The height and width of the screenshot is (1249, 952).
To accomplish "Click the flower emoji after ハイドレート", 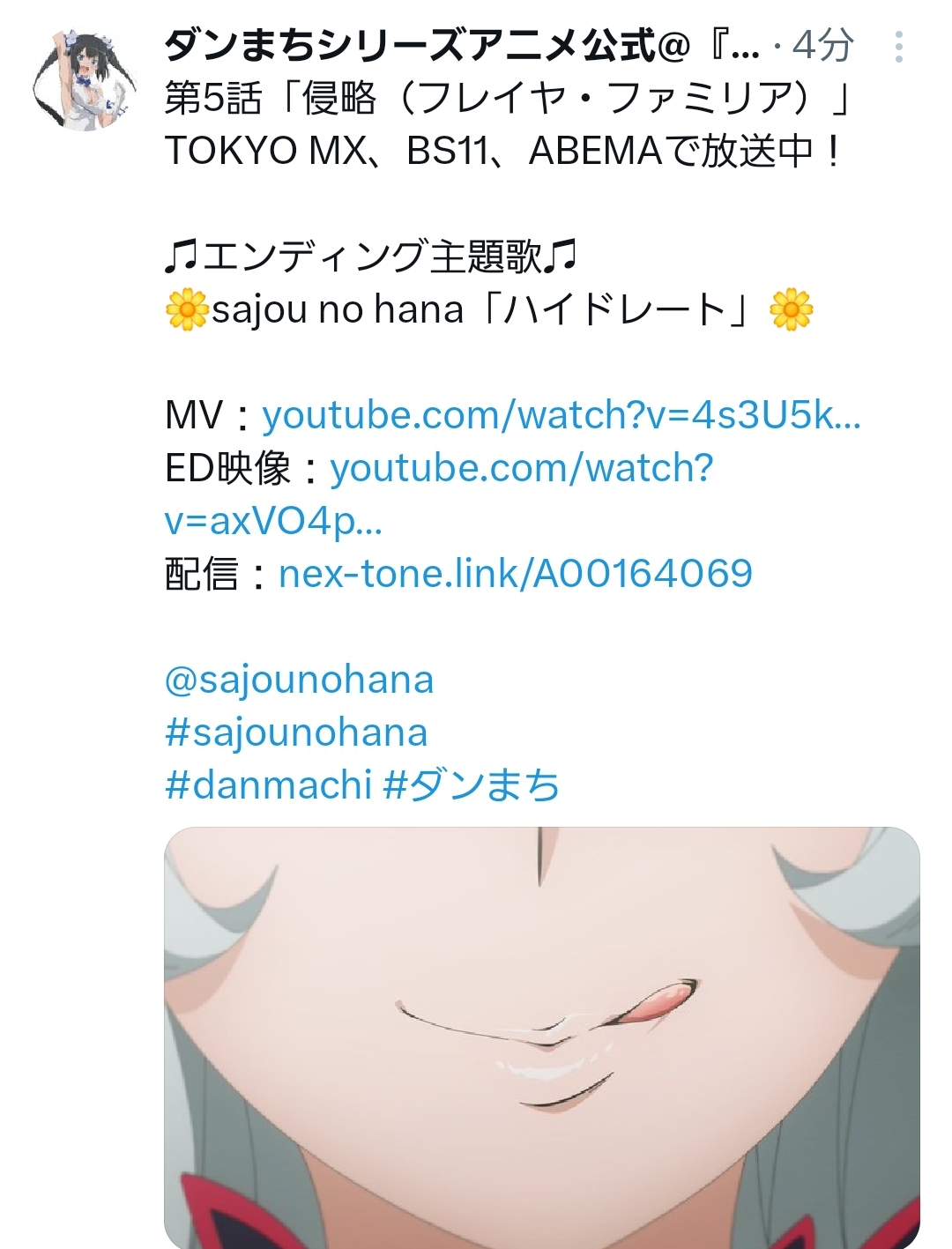I will coord(792,309).
